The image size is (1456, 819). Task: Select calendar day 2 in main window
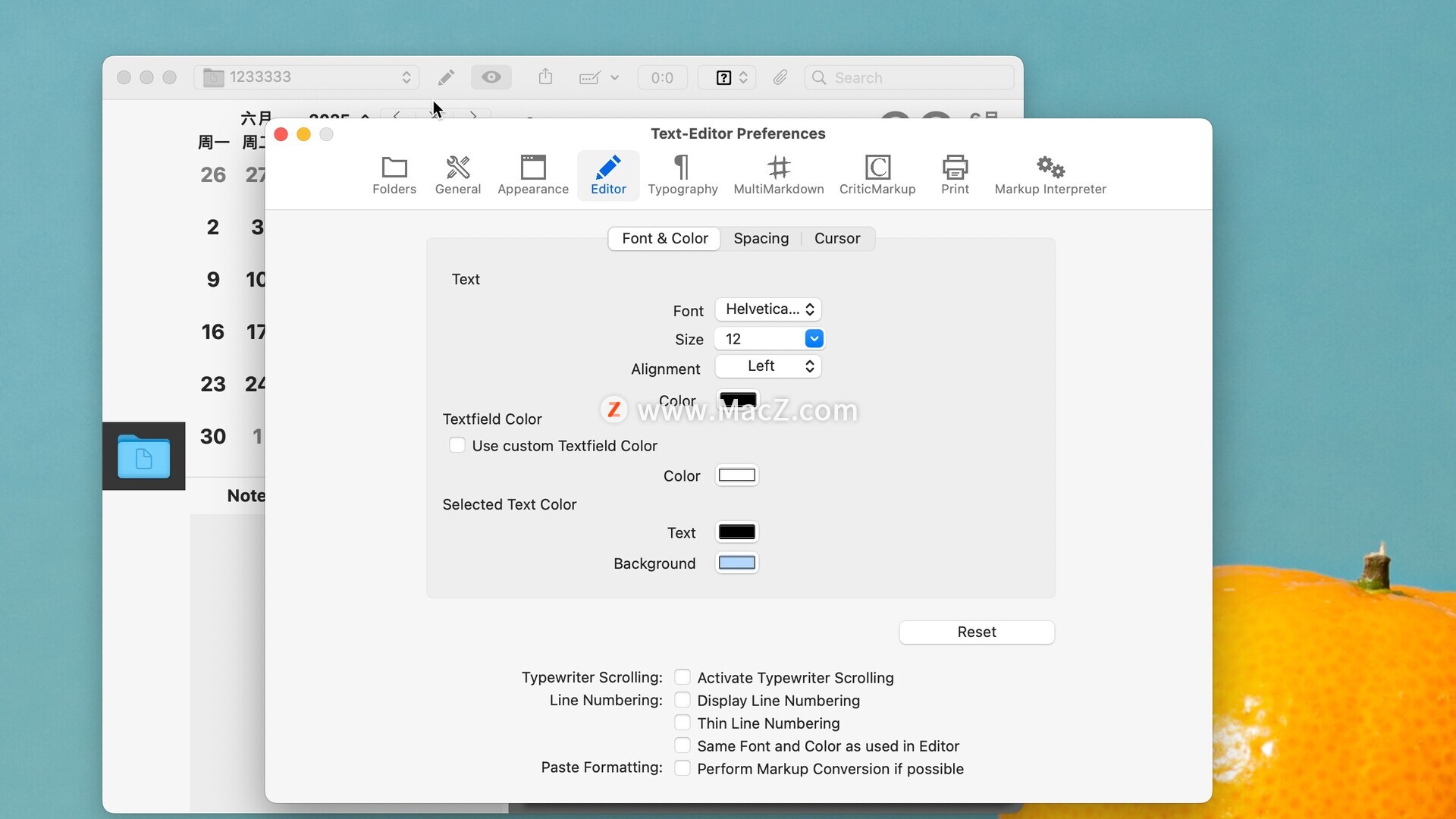[x=213, y=227]
